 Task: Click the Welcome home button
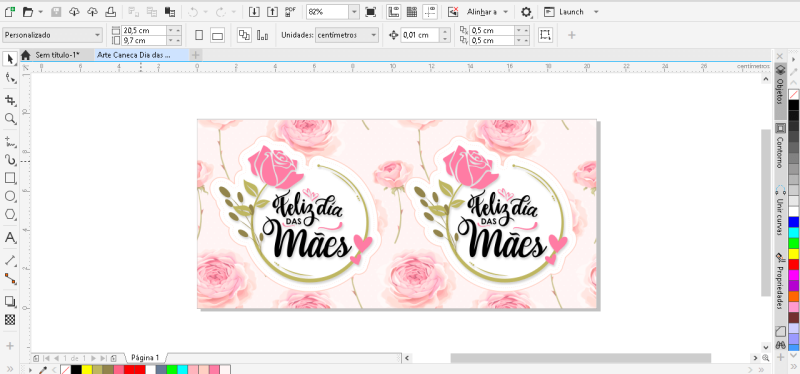click(x=26, y=55)
